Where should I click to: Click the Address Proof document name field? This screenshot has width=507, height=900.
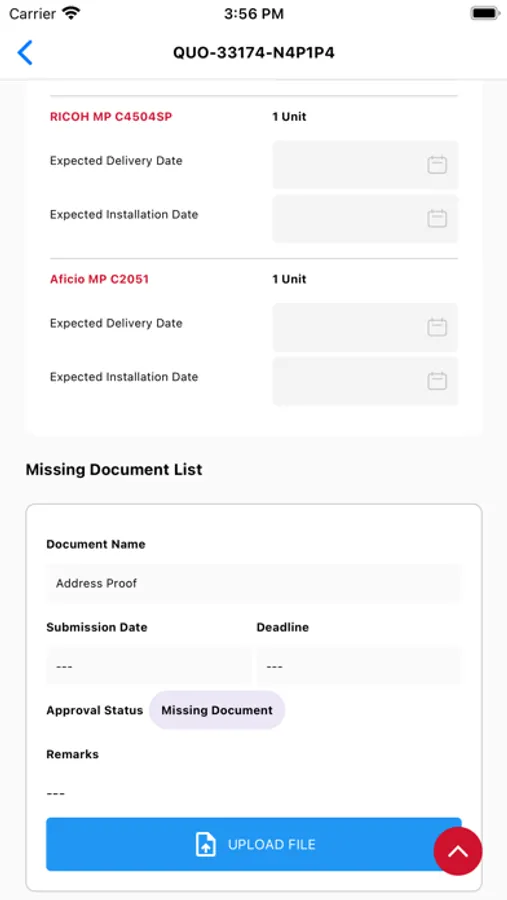[254, 583]
